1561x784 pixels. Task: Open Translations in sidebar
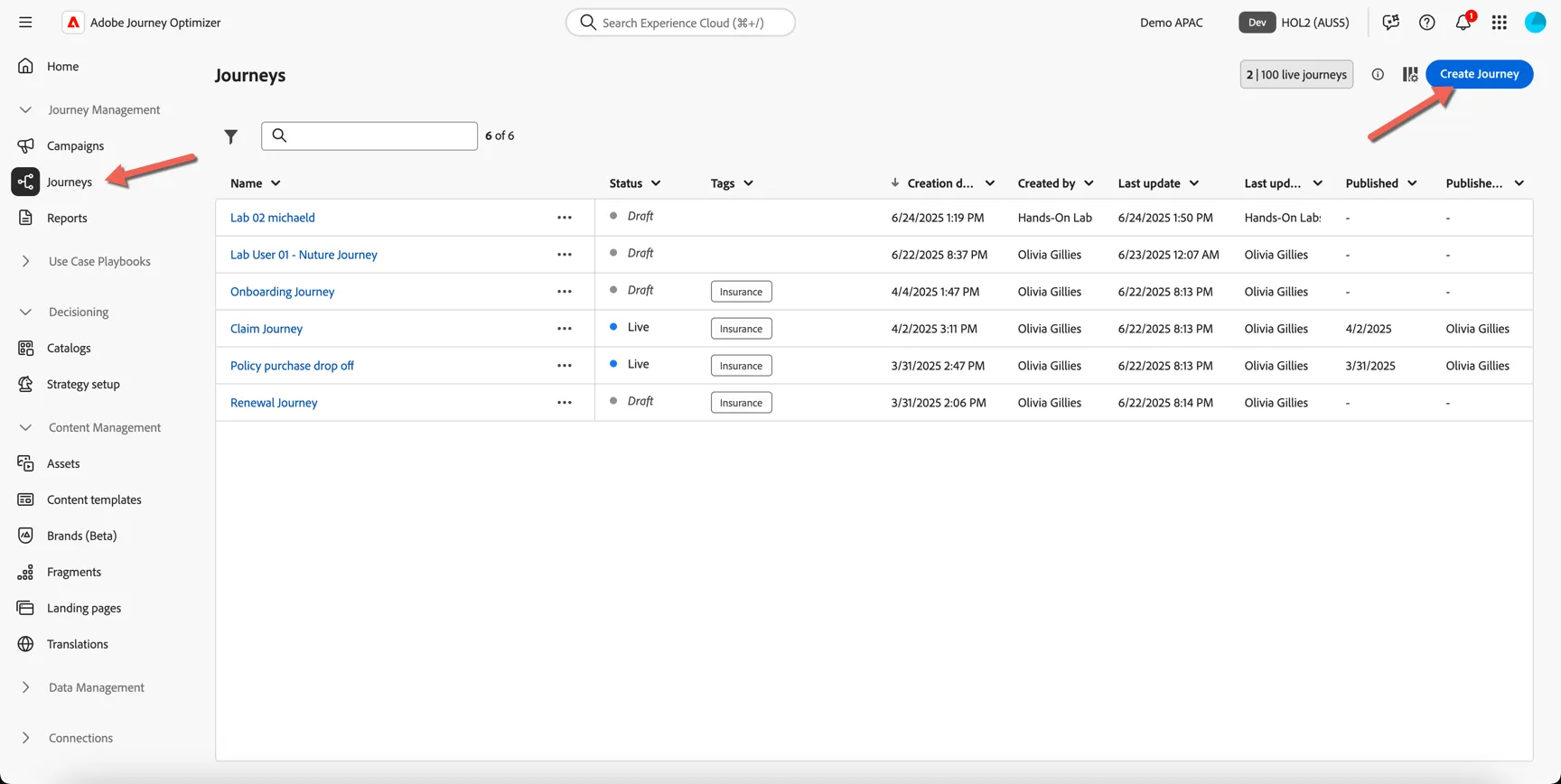tap(78, 644)
